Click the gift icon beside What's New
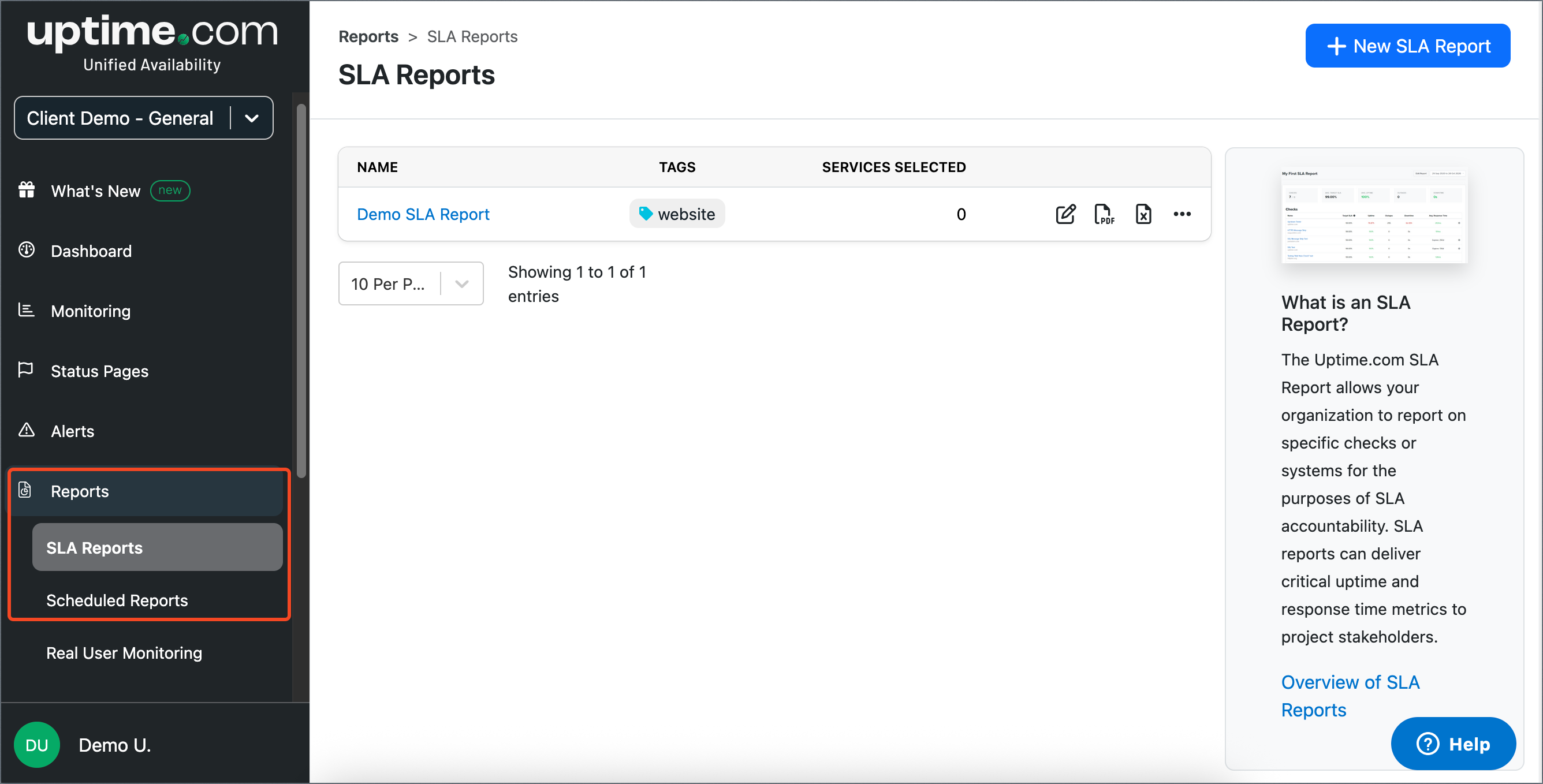Viewport: 1543px width, 784px height. tap(27, 190)
